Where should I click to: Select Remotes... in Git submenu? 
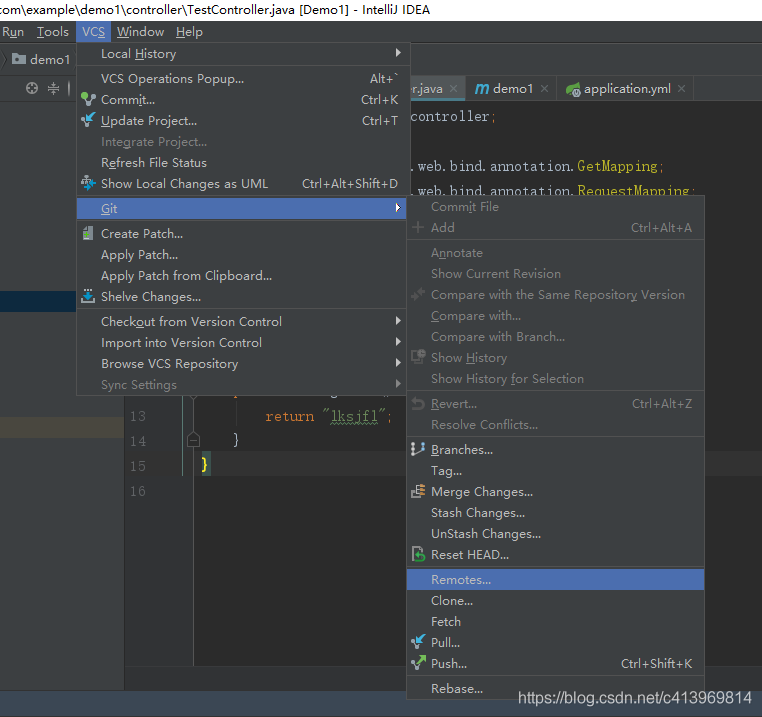(x=555, y=579)
